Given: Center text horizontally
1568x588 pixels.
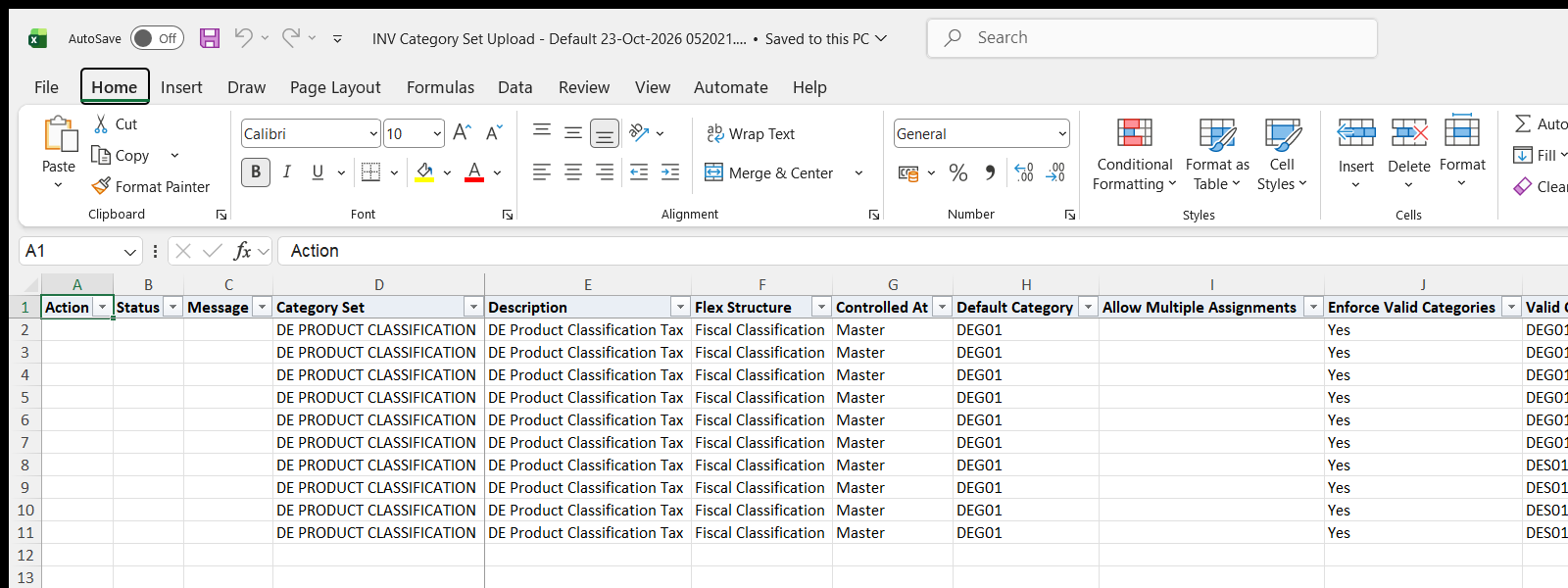Looking at the screenshot, I should (573, 172).
